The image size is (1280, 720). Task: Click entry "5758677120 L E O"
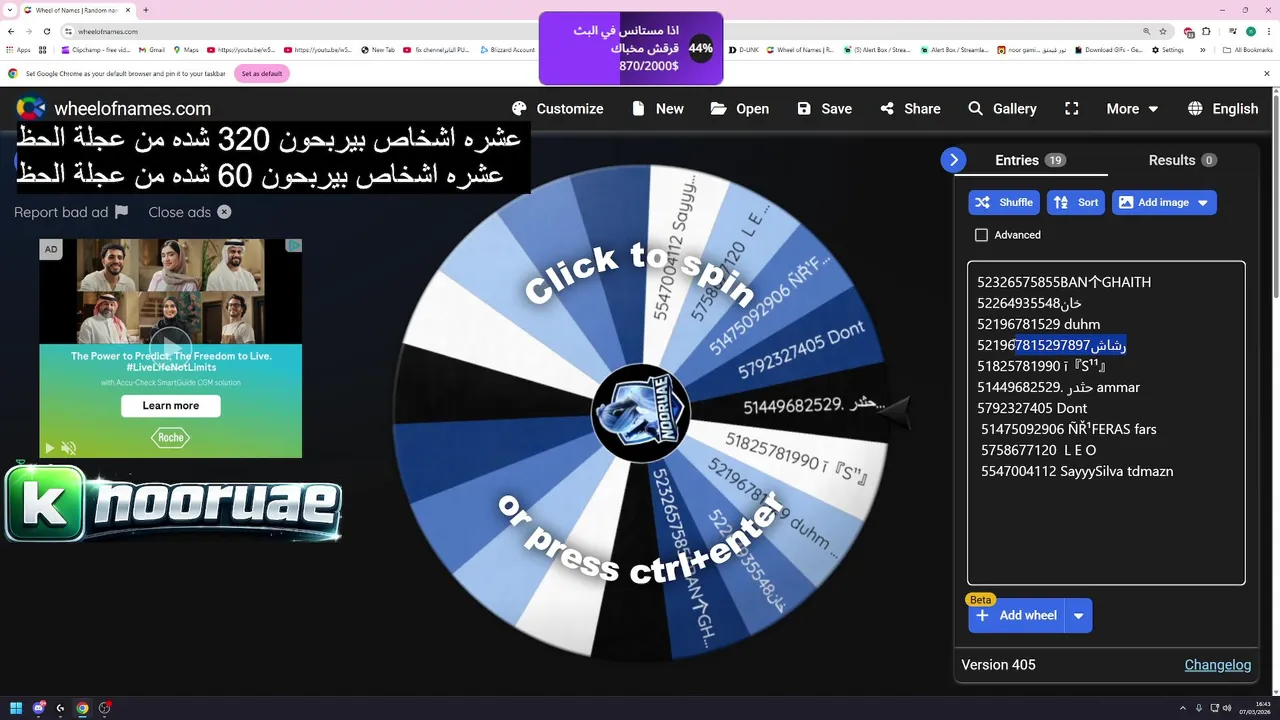[1038, 450]
